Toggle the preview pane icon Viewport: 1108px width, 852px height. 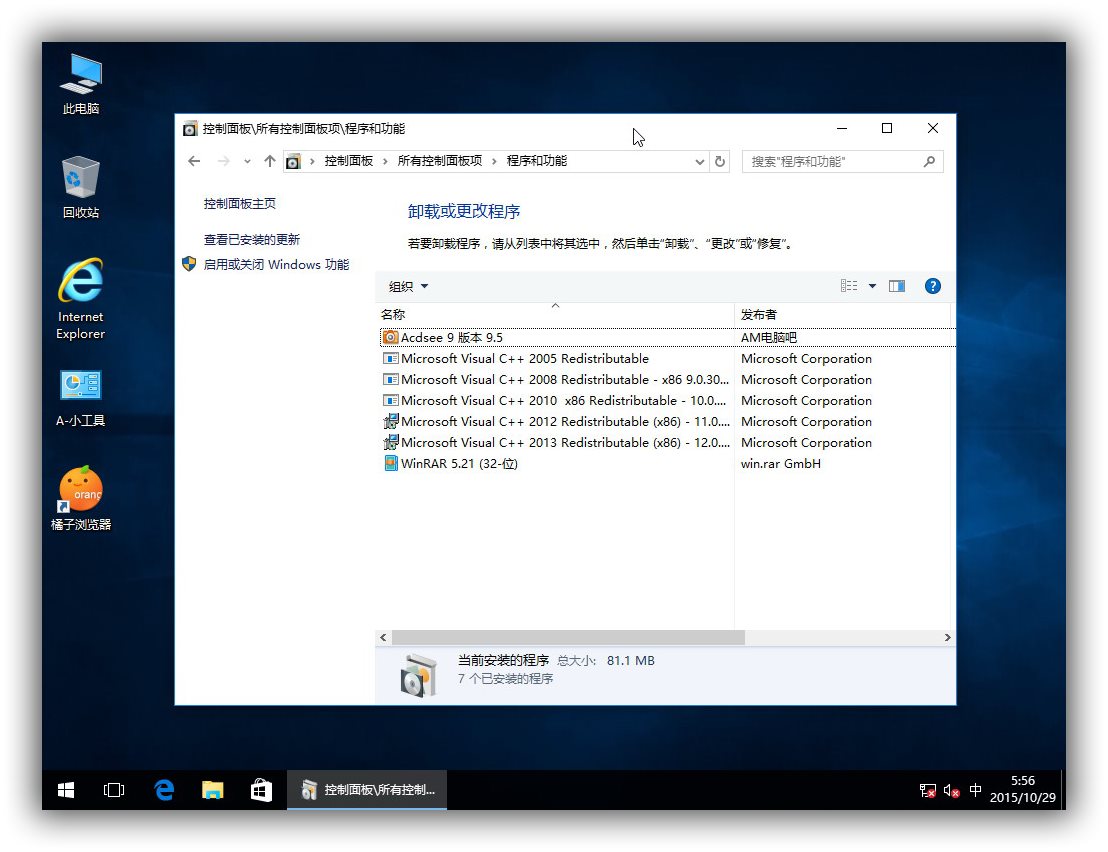point(897,285)
